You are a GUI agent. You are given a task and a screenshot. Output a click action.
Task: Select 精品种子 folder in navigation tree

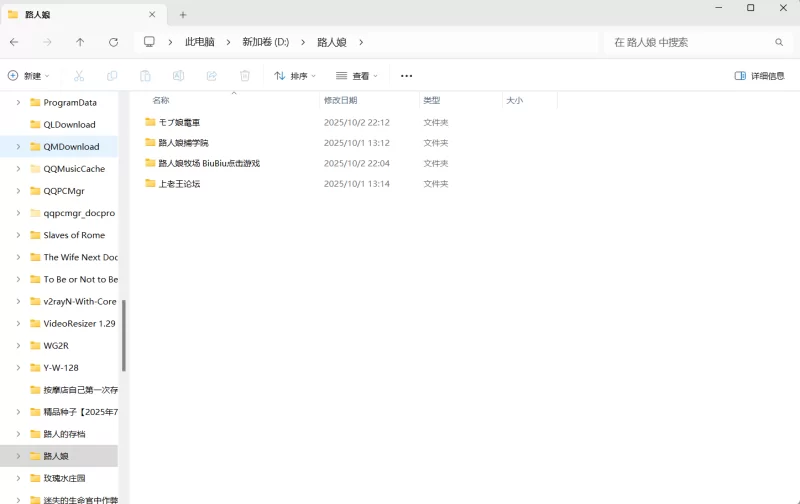[x=80, y=412]
